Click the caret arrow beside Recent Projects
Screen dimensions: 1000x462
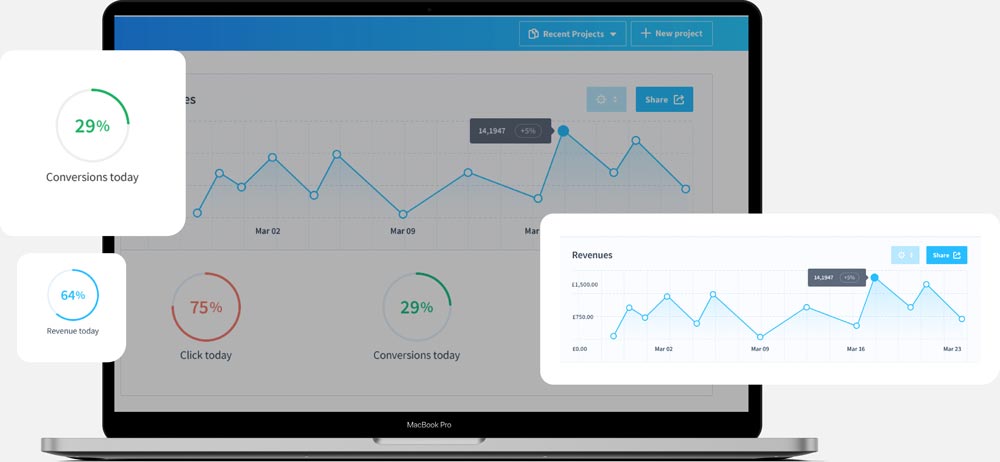point(614,34)
